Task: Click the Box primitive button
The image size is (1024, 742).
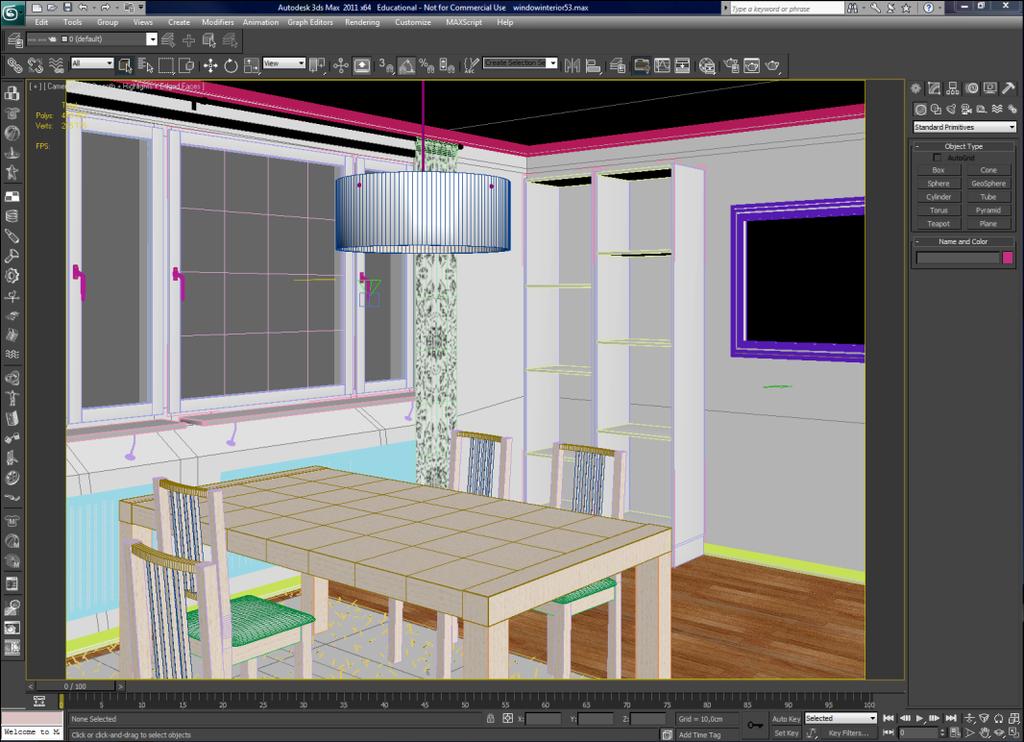Action: coord(938,170)
